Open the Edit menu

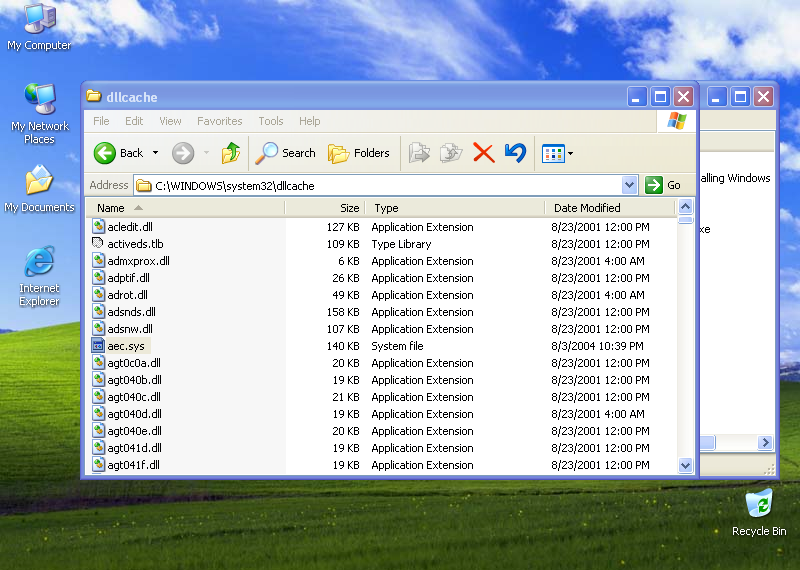[x=134, y=121]
